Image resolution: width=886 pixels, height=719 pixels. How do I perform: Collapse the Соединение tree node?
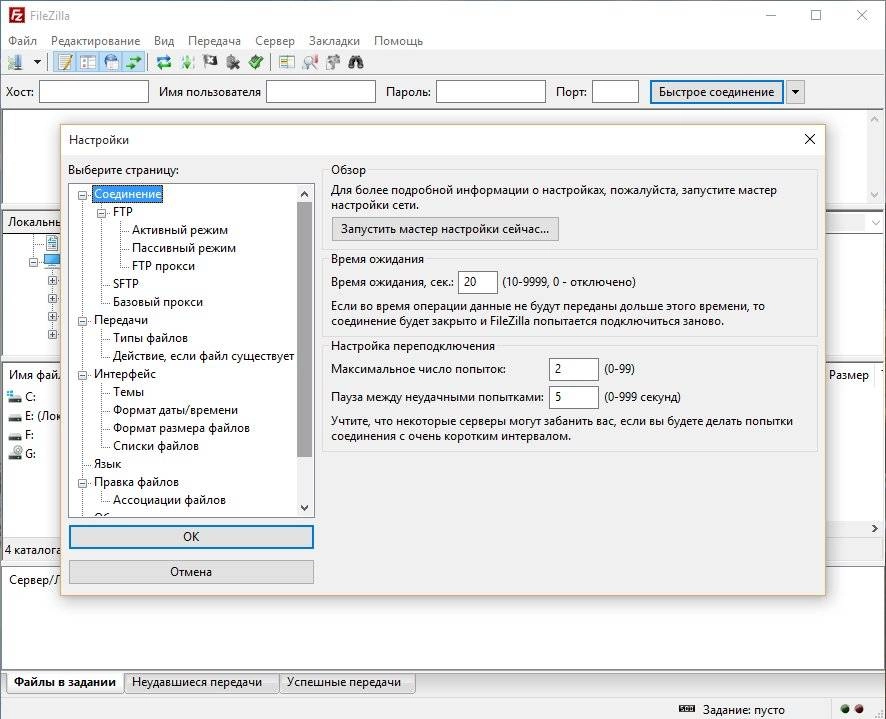(82, 195)
